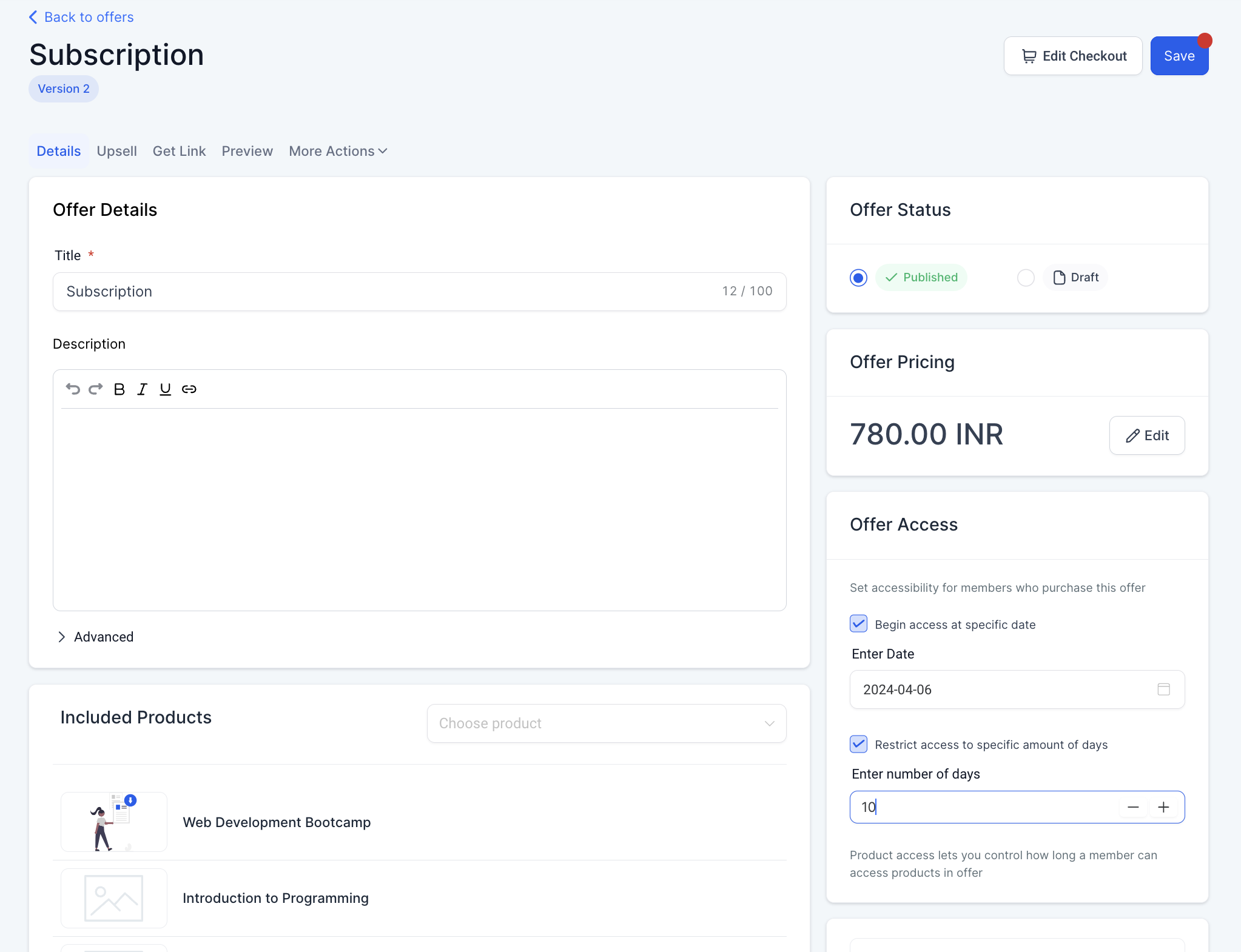
Task: Toggle italic formatting in description toolbar
Action: coord(142,389)
